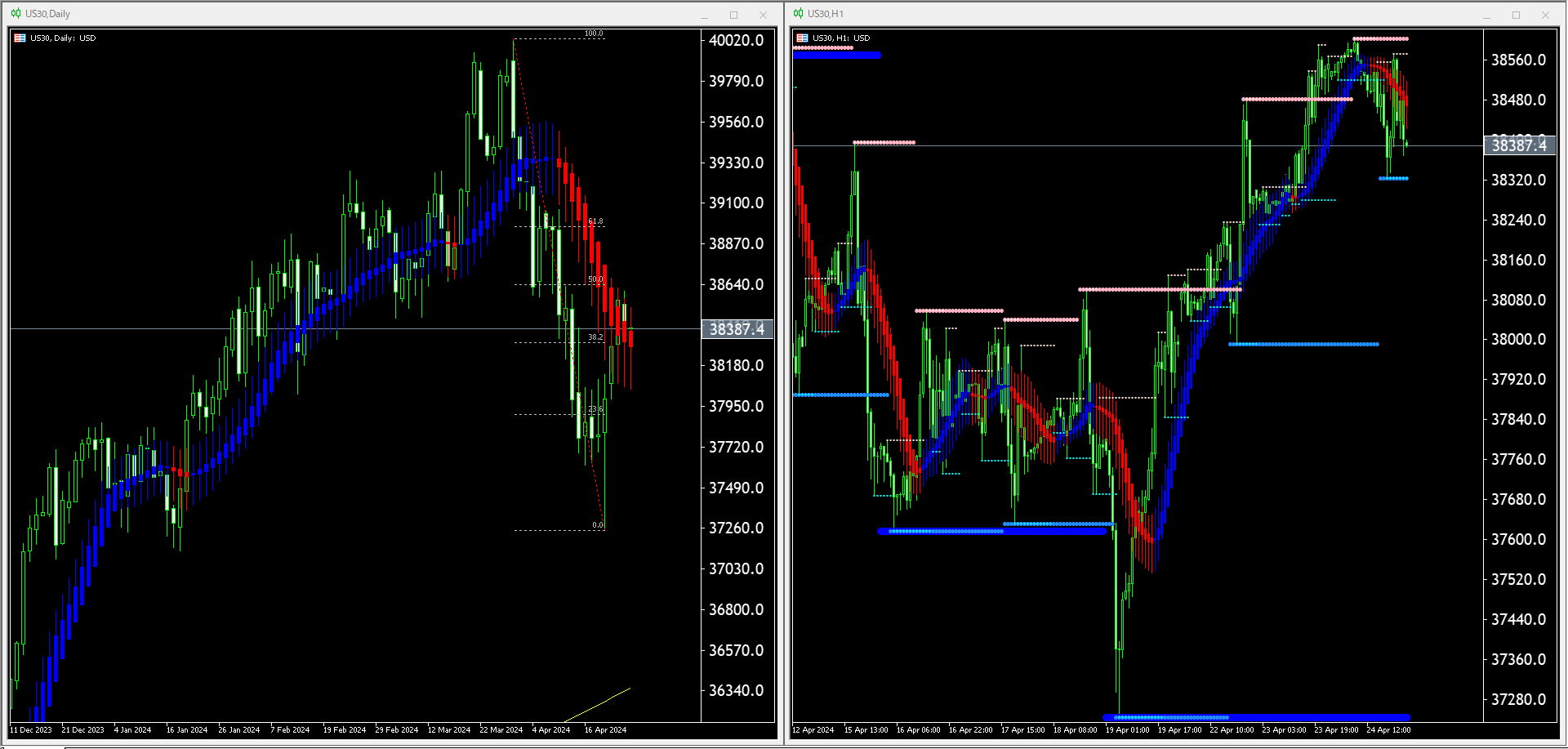Click the chart icon in US30,H1 title bar
1568x749 pixels.
tap(798, 13)
